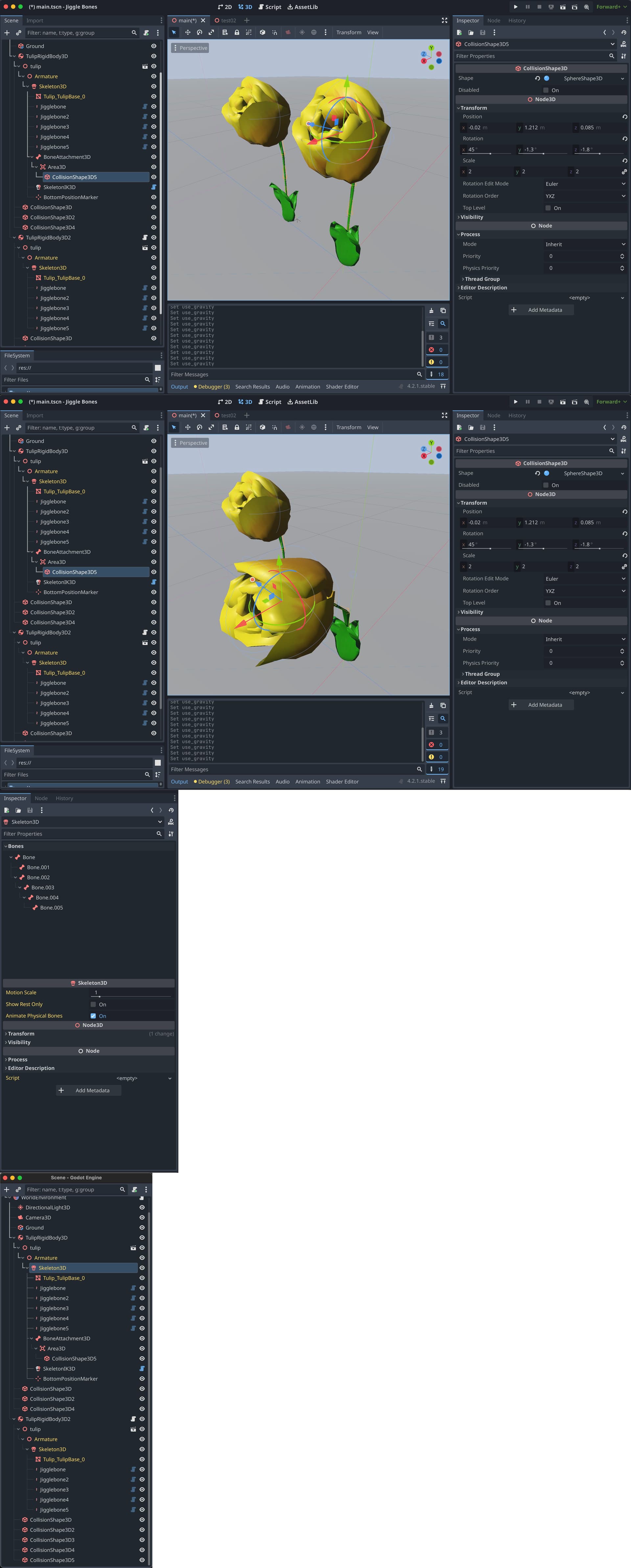
Task: Revert Position value icon in upper Inspector
Action: tap(624, 116)
